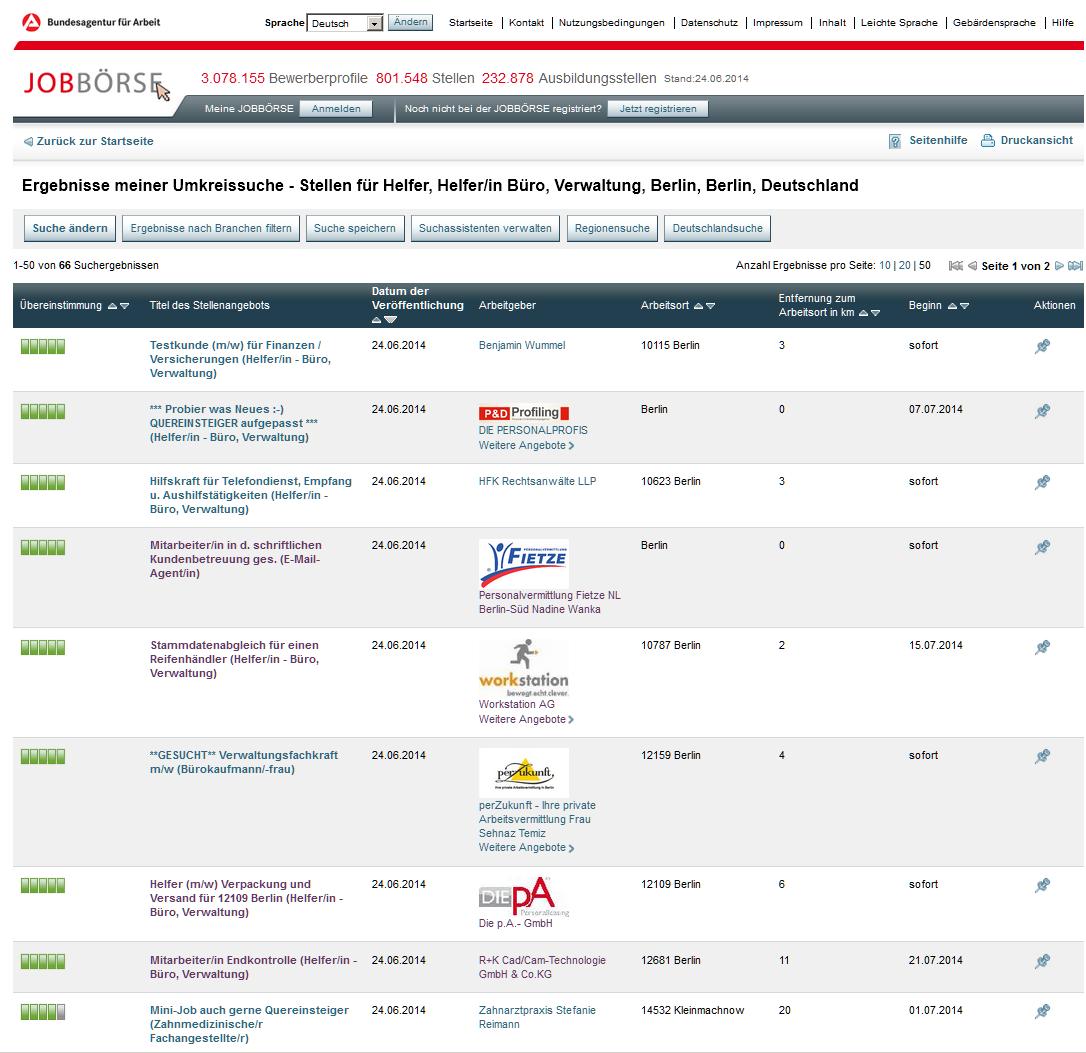Open Leichte Sprache in top navigation
The width and height of the screenshot is (1086, 1053).
tap(899, 23)
